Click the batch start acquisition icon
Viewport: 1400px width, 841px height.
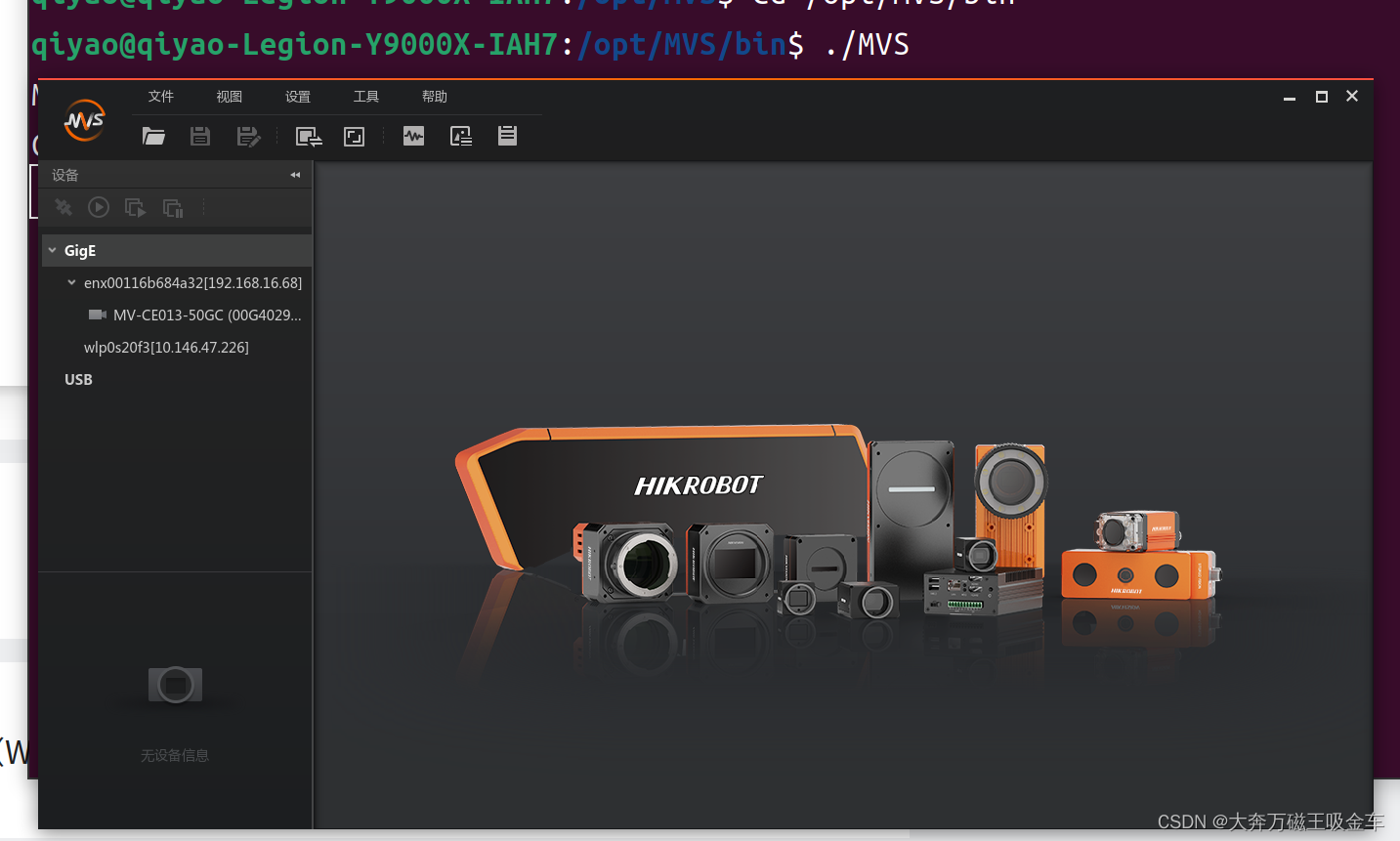pos(136,208)
